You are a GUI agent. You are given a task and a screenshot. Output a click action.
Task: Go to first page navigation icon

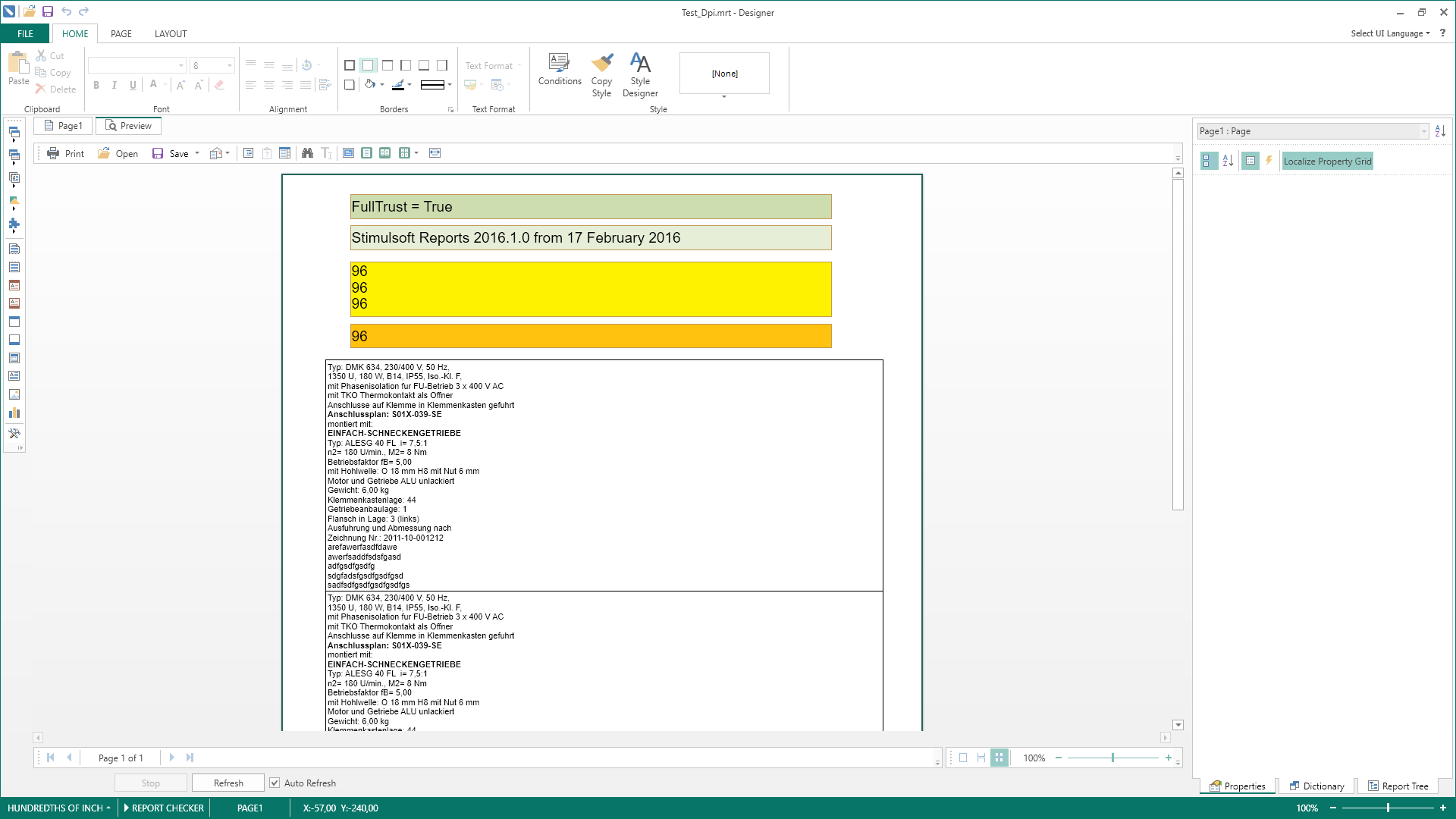click(51, 758)
